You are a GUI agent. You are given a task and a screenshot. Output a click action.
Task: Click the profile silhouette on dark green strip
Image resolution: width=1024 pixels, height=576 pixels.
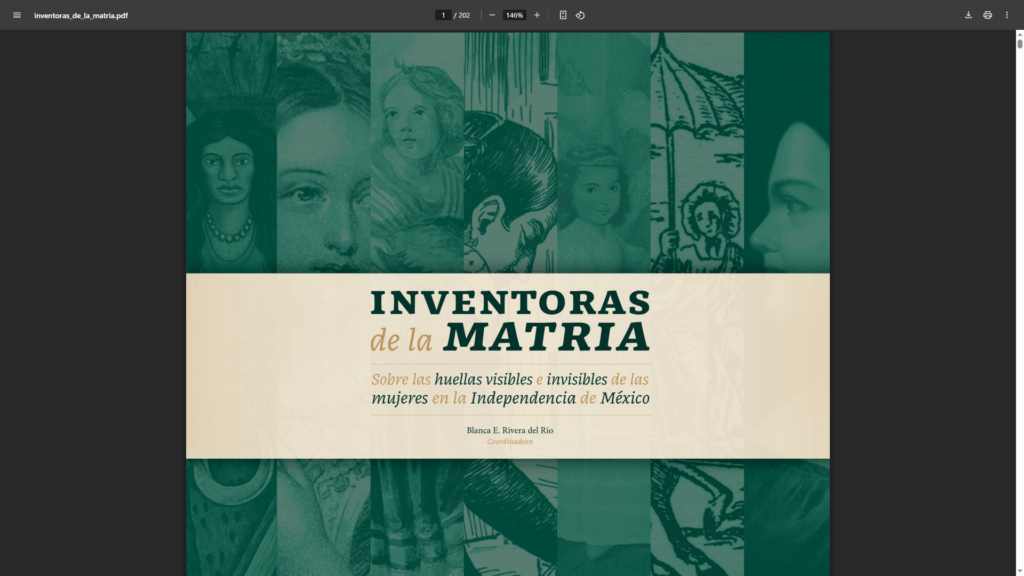pyautogui.click(x=787, y=153)
